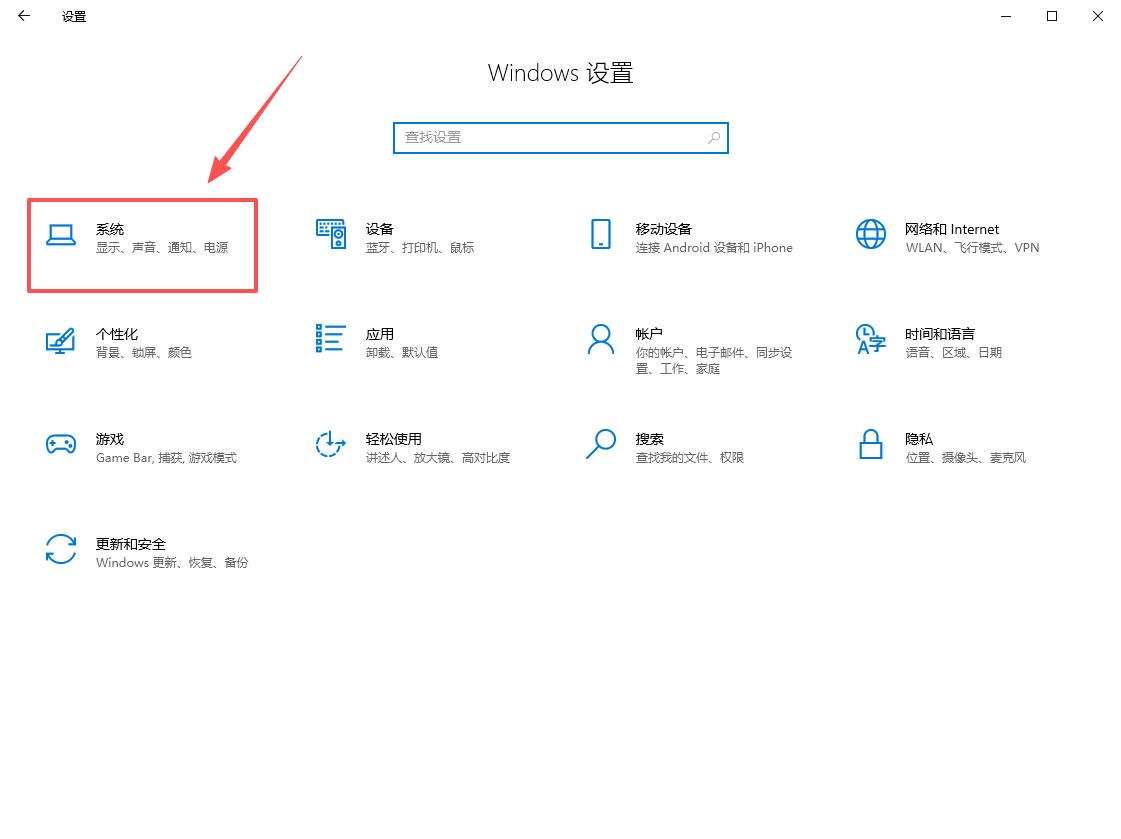Minimize the Settings window
The height and width of the screenshot is (839, 1121).
pyautogui.click(x=1006, y=16)
